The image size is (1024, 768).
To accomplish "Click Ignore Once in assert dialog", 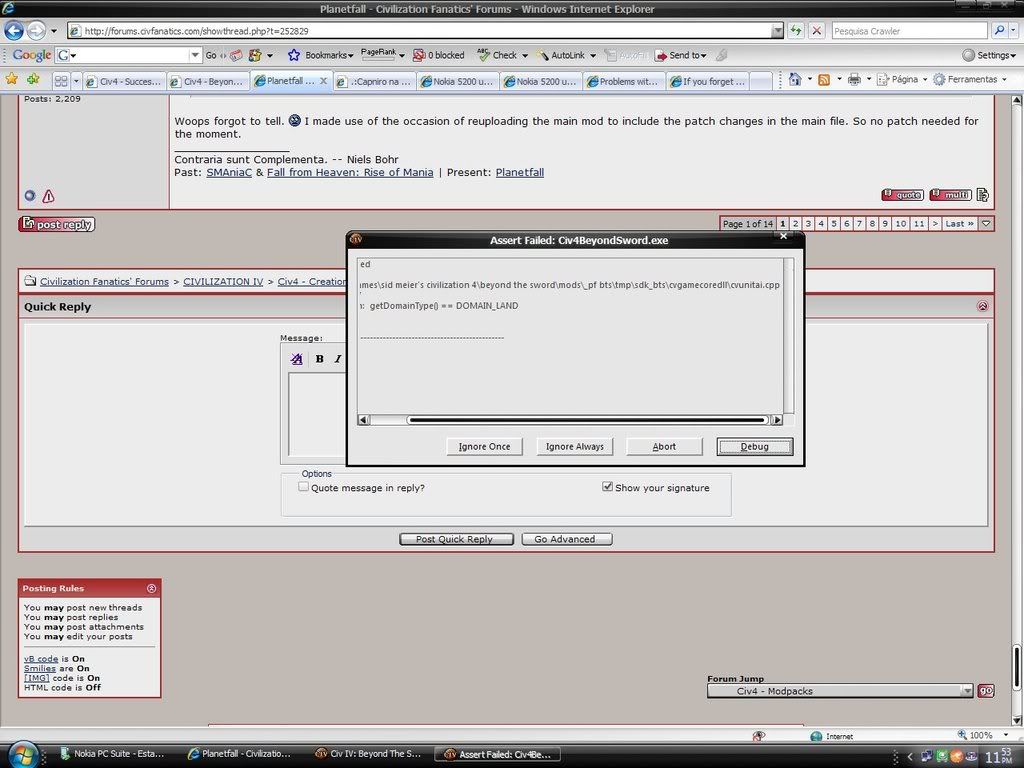I will 485,446.
